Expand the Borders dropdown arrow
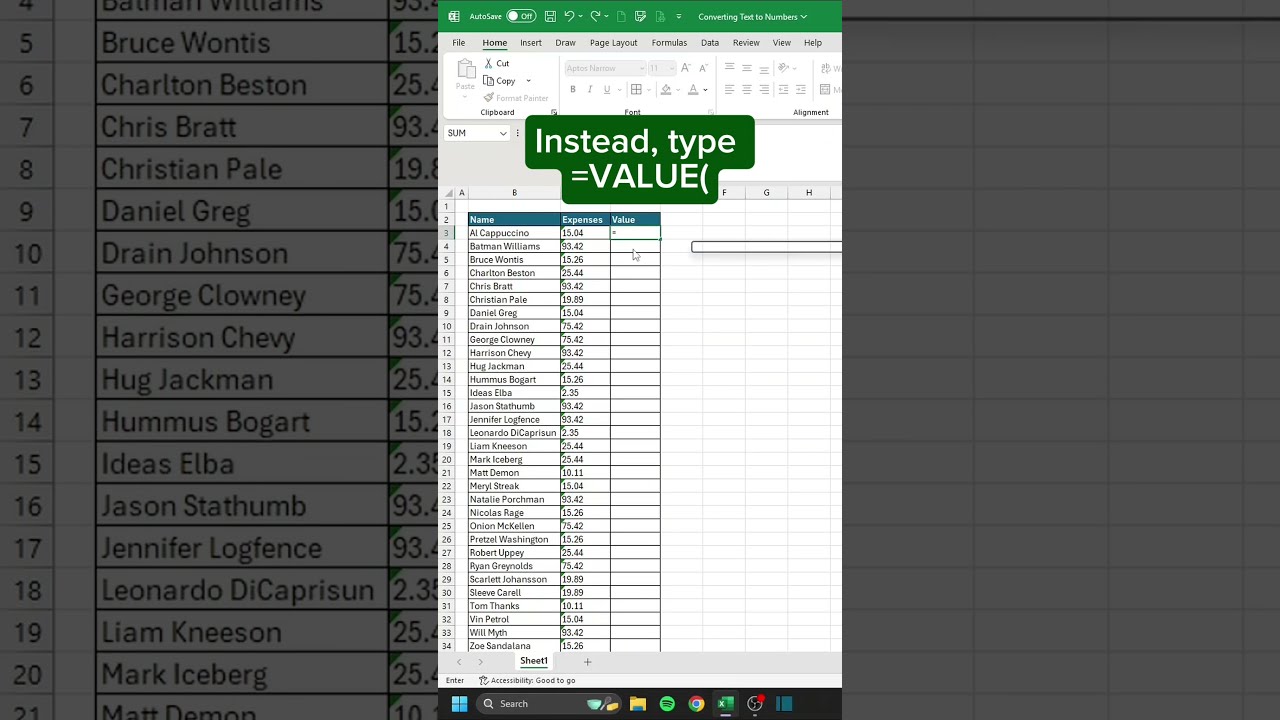The image size is (1280, 720). point(648,89)
